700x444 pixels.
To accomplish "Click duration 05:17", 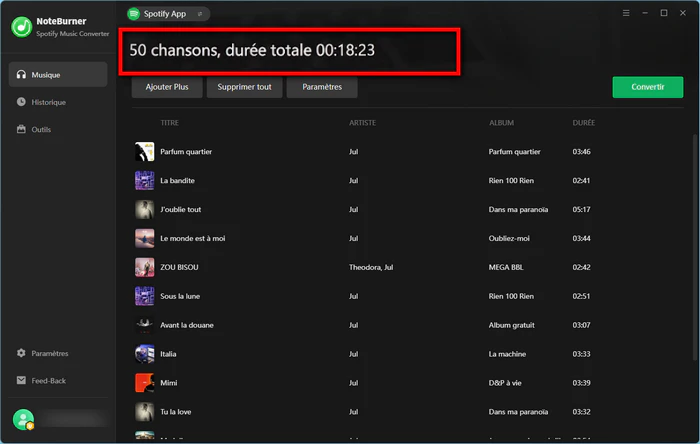I will tap(581, 209).
